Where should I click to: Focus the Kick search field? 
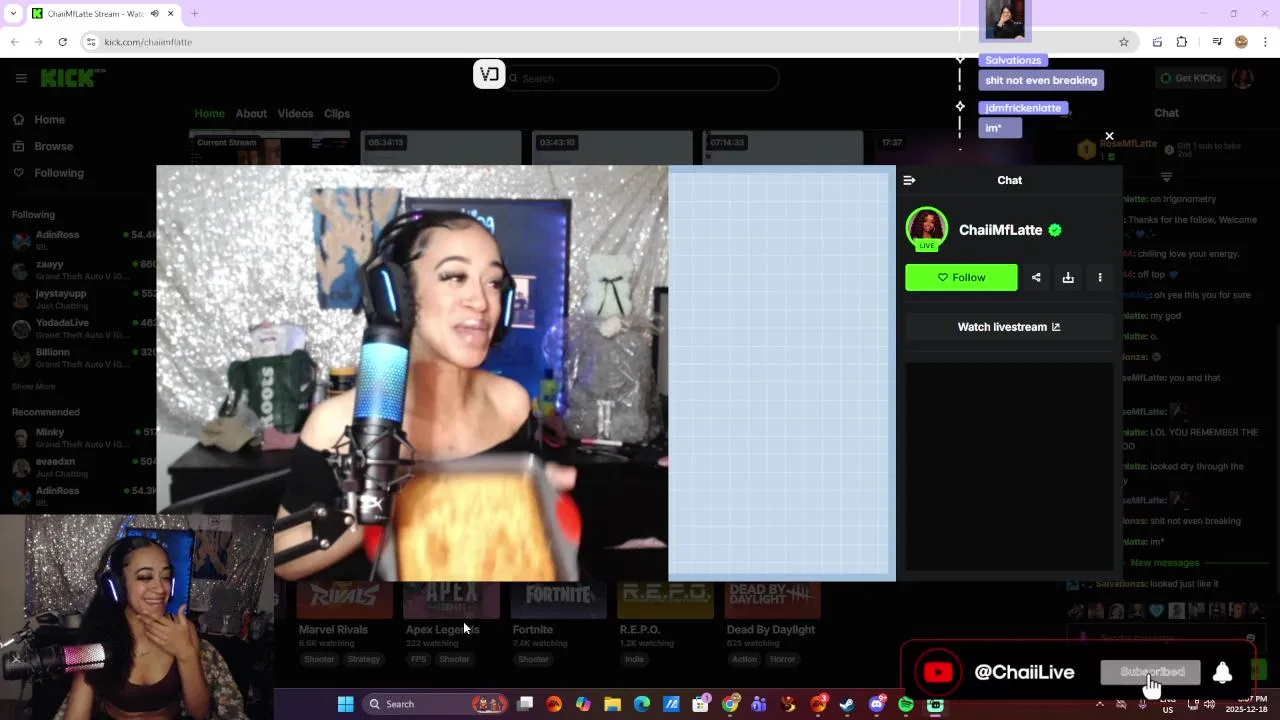[640, 78]
